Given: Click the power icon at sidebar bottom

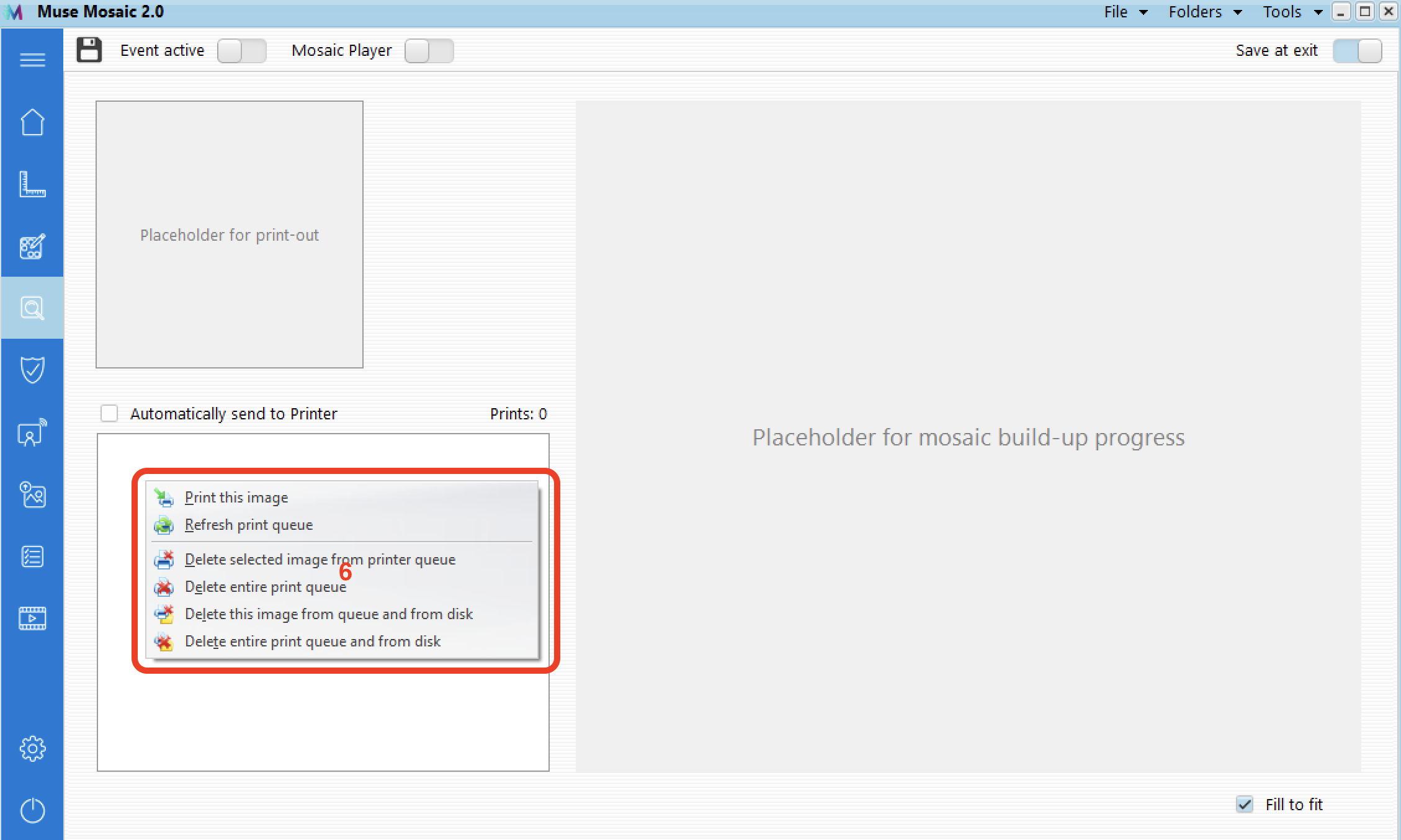Looking at the screenshot, I should coord(32,810).
